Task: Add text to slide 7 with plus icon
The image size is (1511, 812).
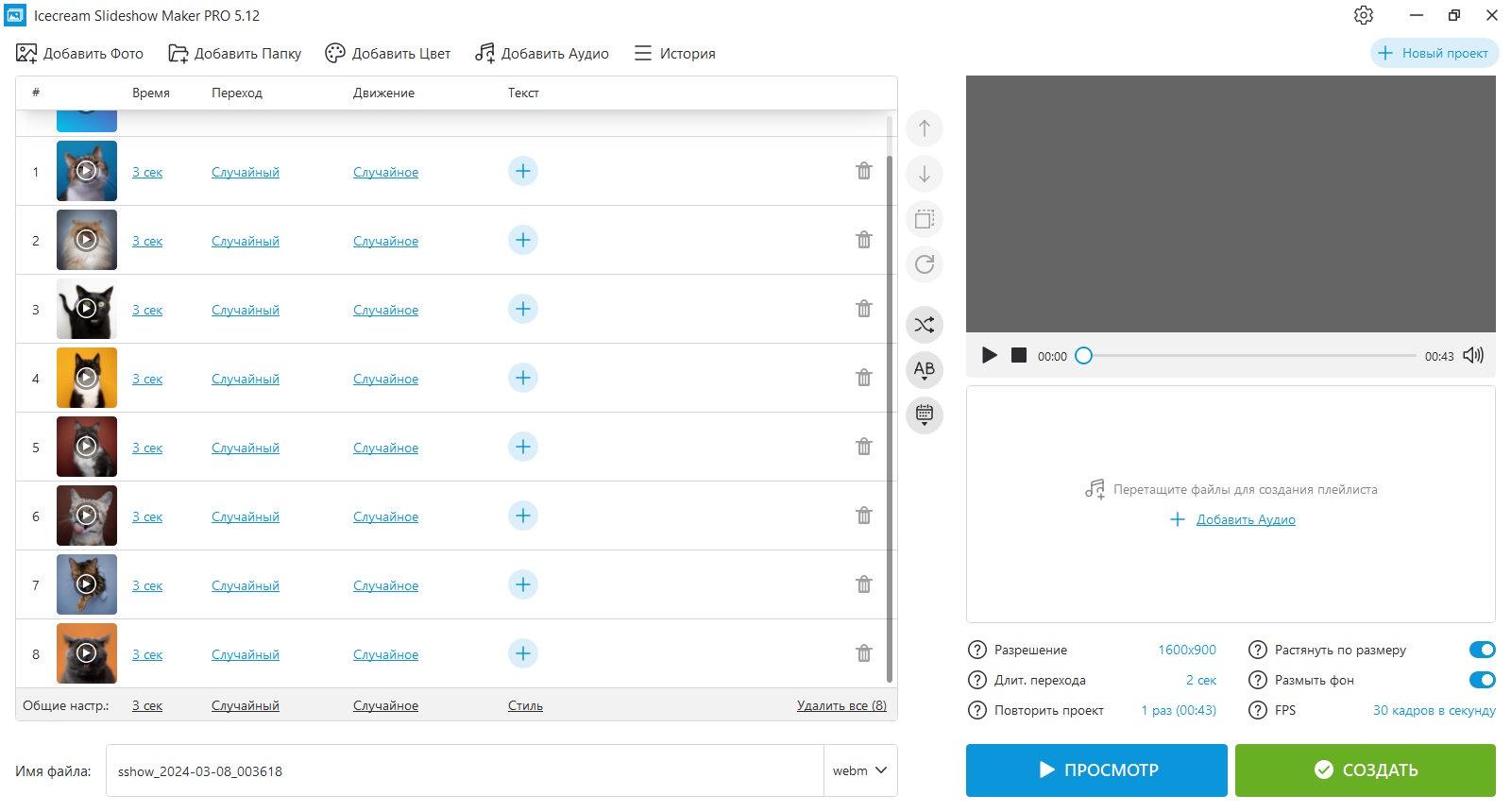Action: coord(523,584)
